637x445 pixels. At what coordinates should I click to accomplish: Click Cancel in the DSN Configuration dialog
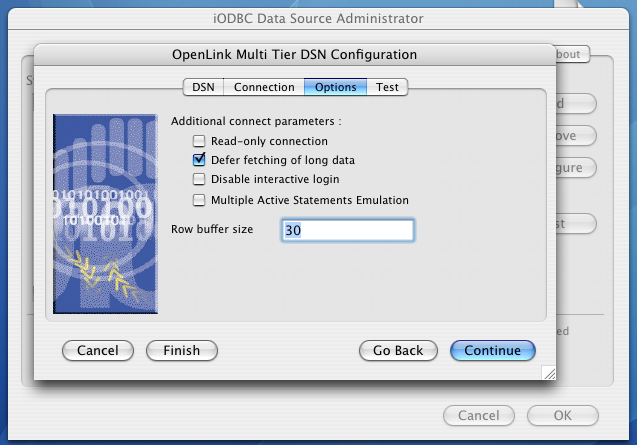98,350
